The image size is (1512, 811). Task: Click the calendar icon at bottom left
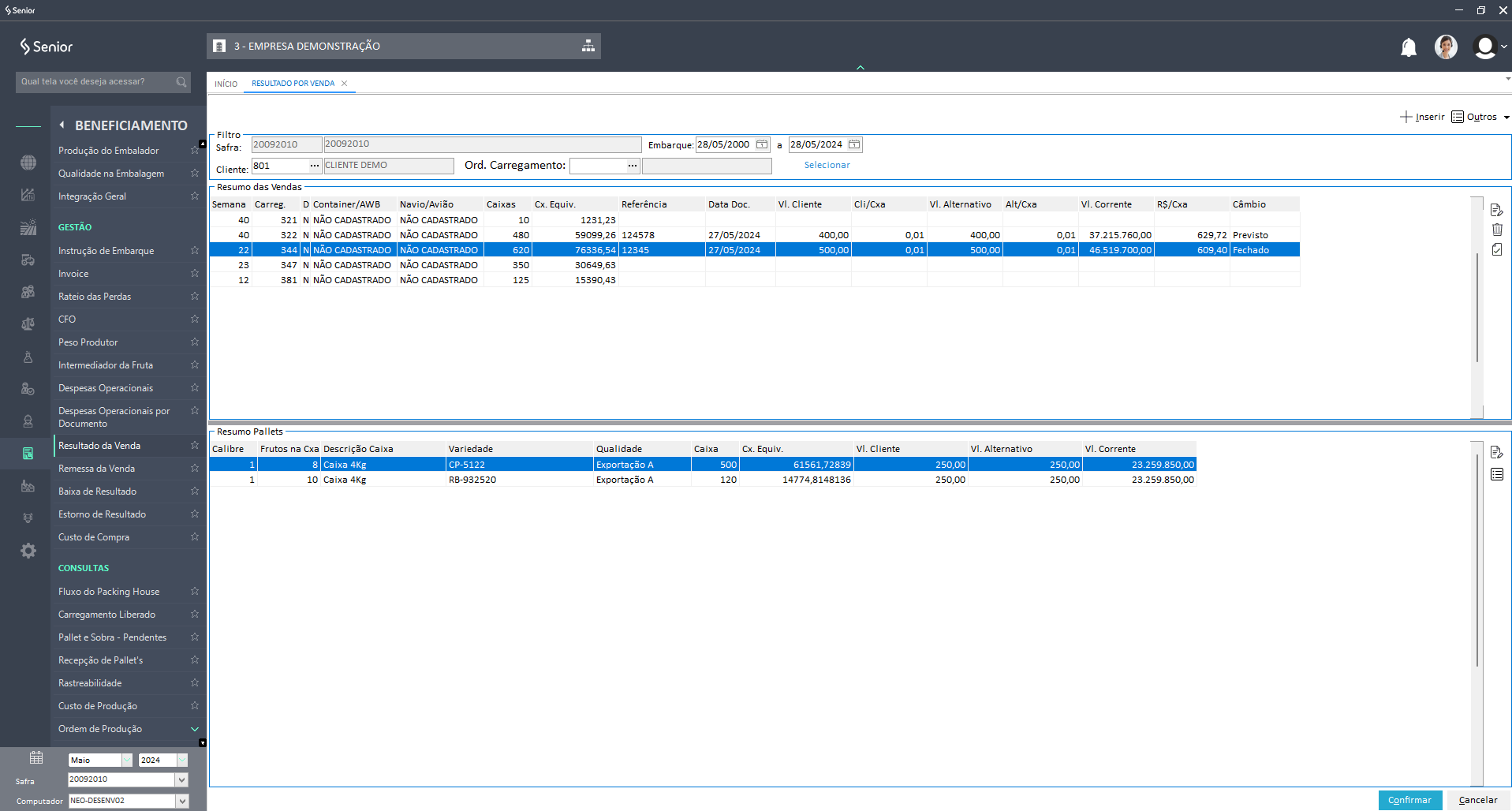(36, 758)
